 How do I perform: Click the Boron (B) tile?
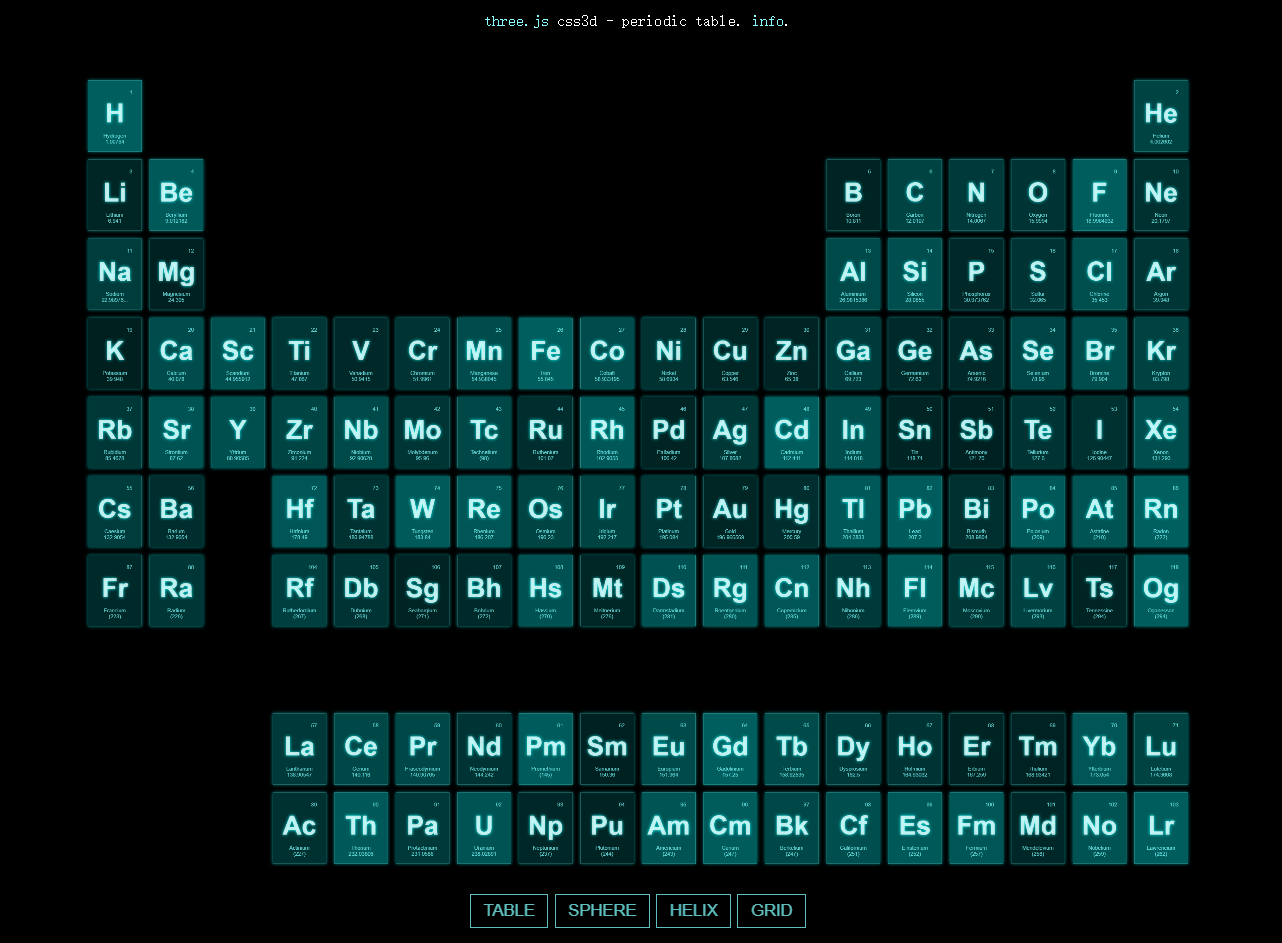pyautogui.click(x=853, y=195)
